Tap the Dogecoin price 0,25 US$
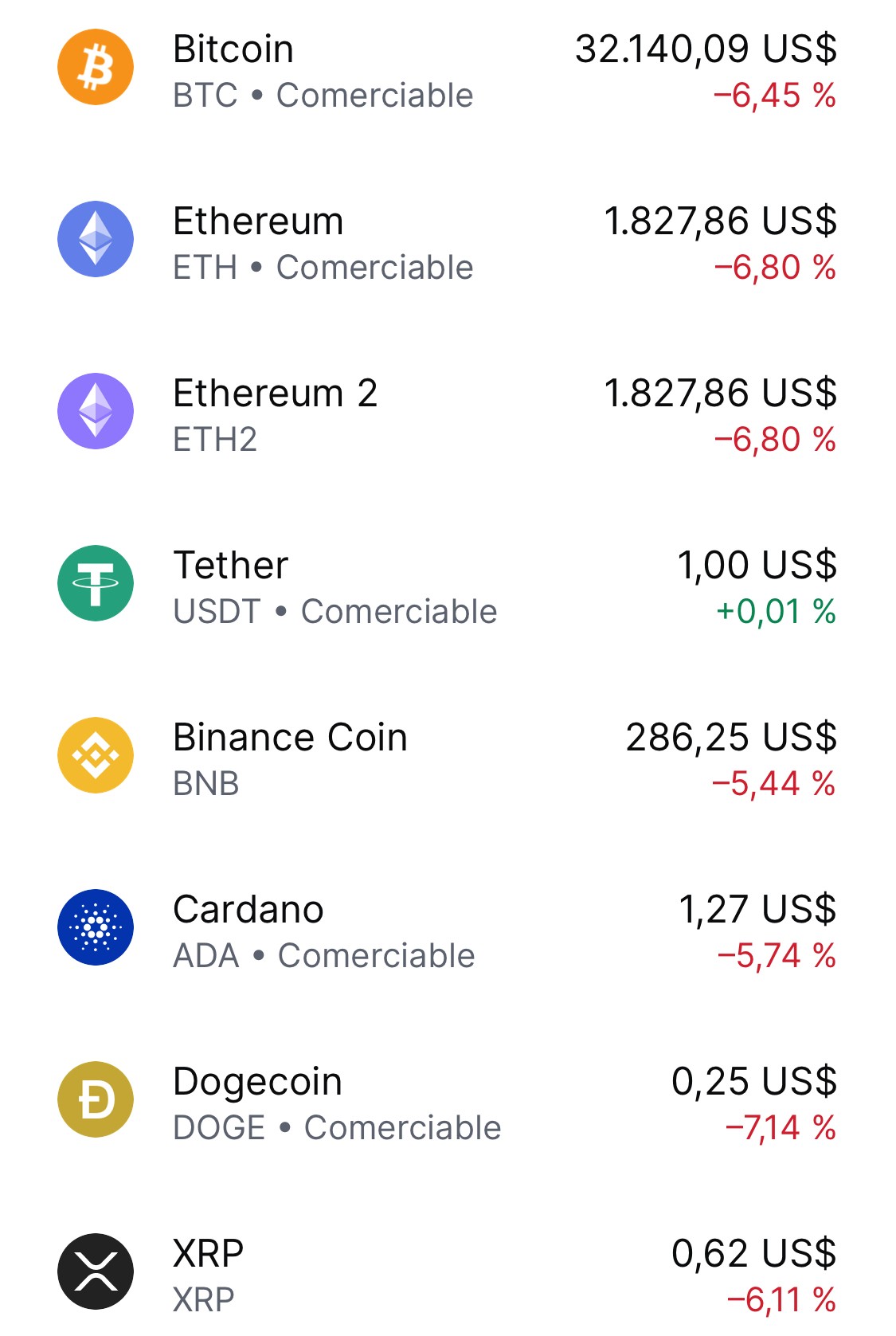This screenshot has width=896, height=1336. tap(754, 1082)
